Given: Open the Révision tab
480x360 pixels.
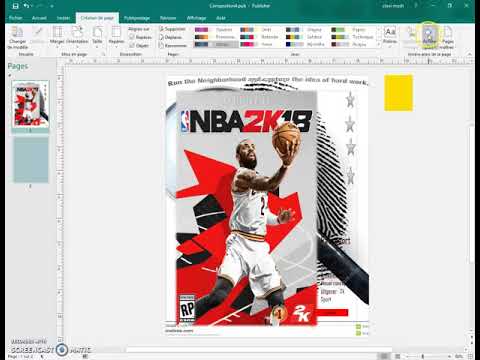Looking at the screenshot, I should click(168, 18).
